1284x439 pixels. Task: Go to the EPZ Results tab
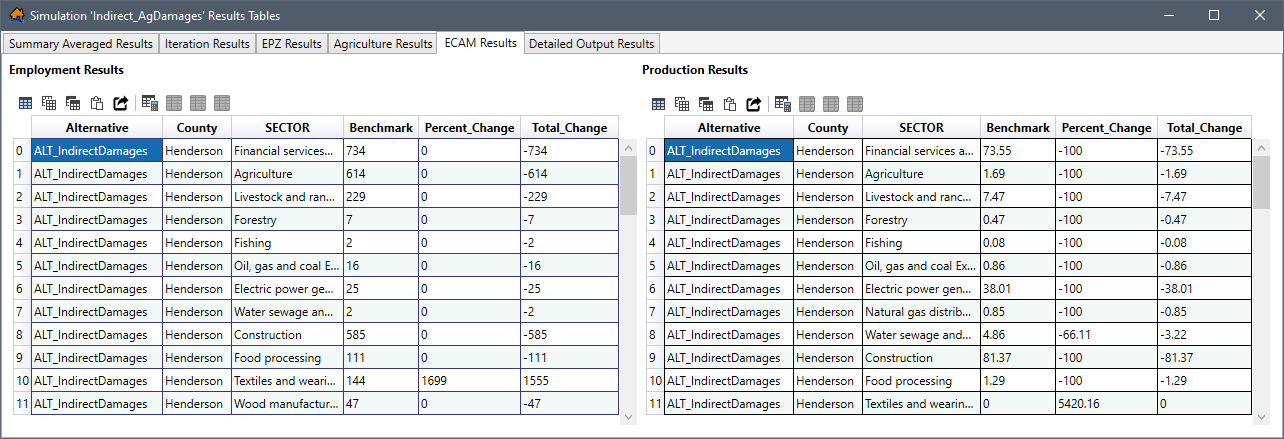click(x=292, y=44)
